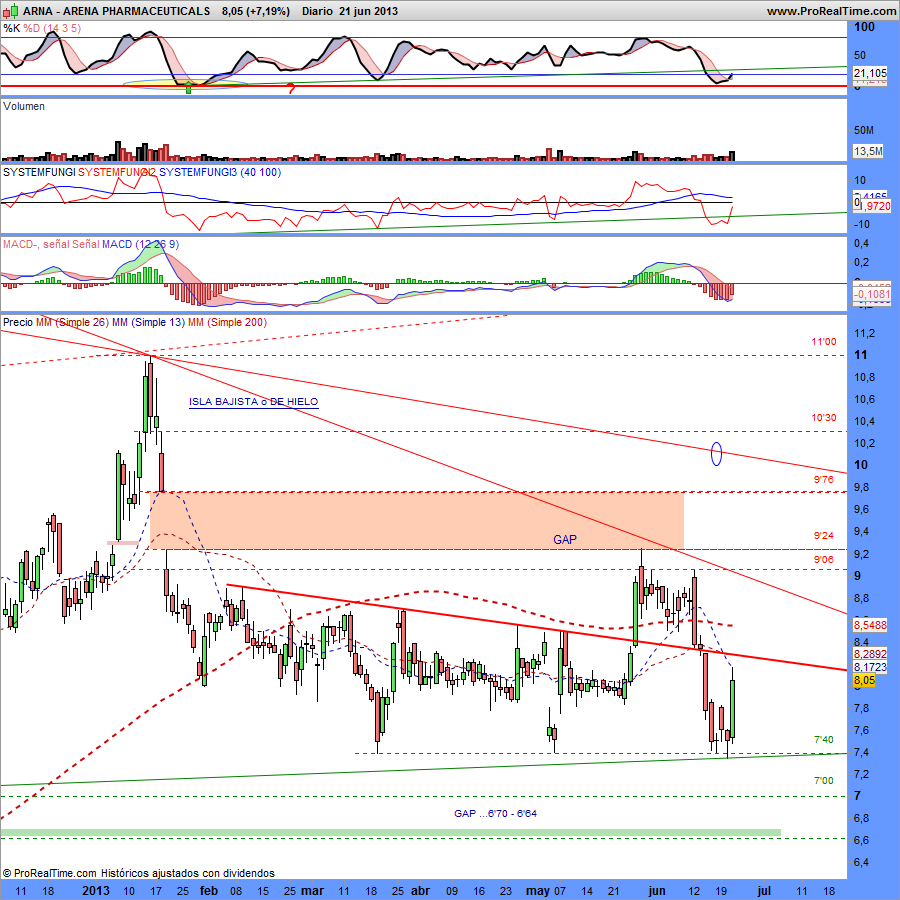
Task: Click the SYSTEMFUNGI black label
Action: pos(39,172)
